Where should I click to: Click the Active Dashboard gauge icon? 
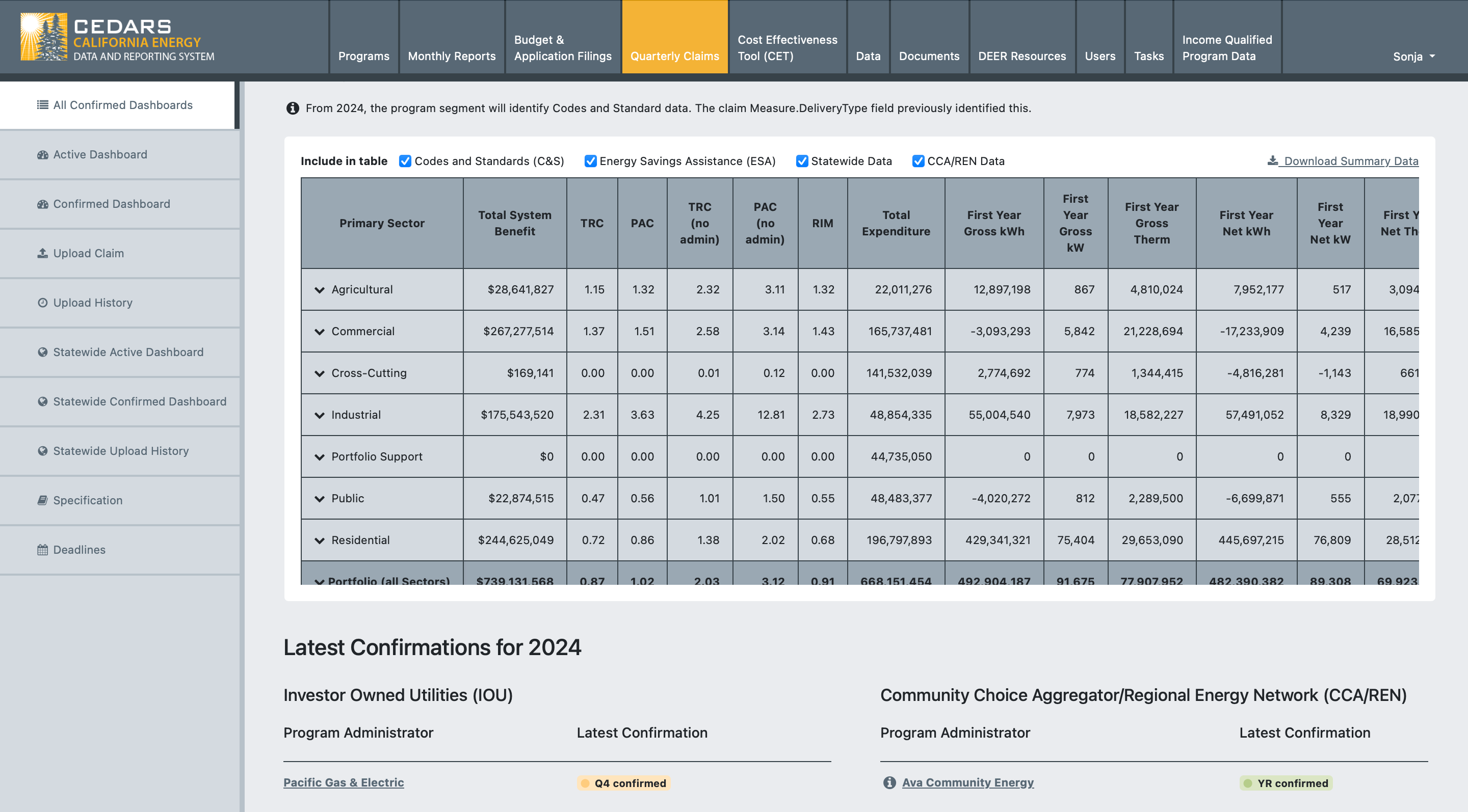tap(43, 154)
